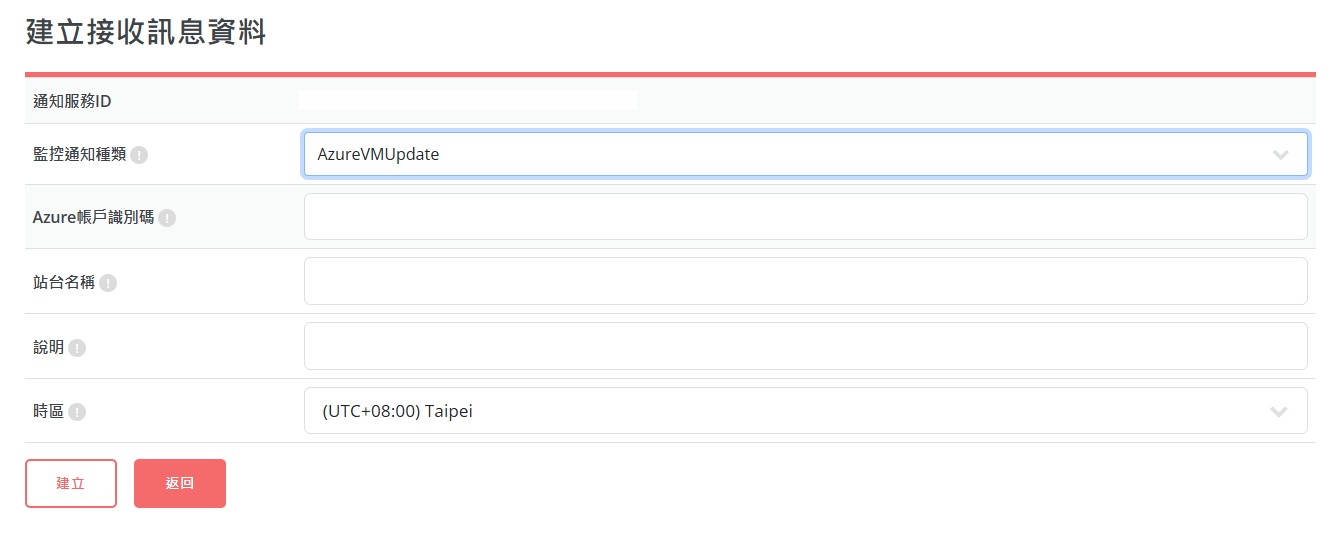Click the 監控通知種類 label text
This screenshot has width=1337, height=533.
[x=79, y=155]
